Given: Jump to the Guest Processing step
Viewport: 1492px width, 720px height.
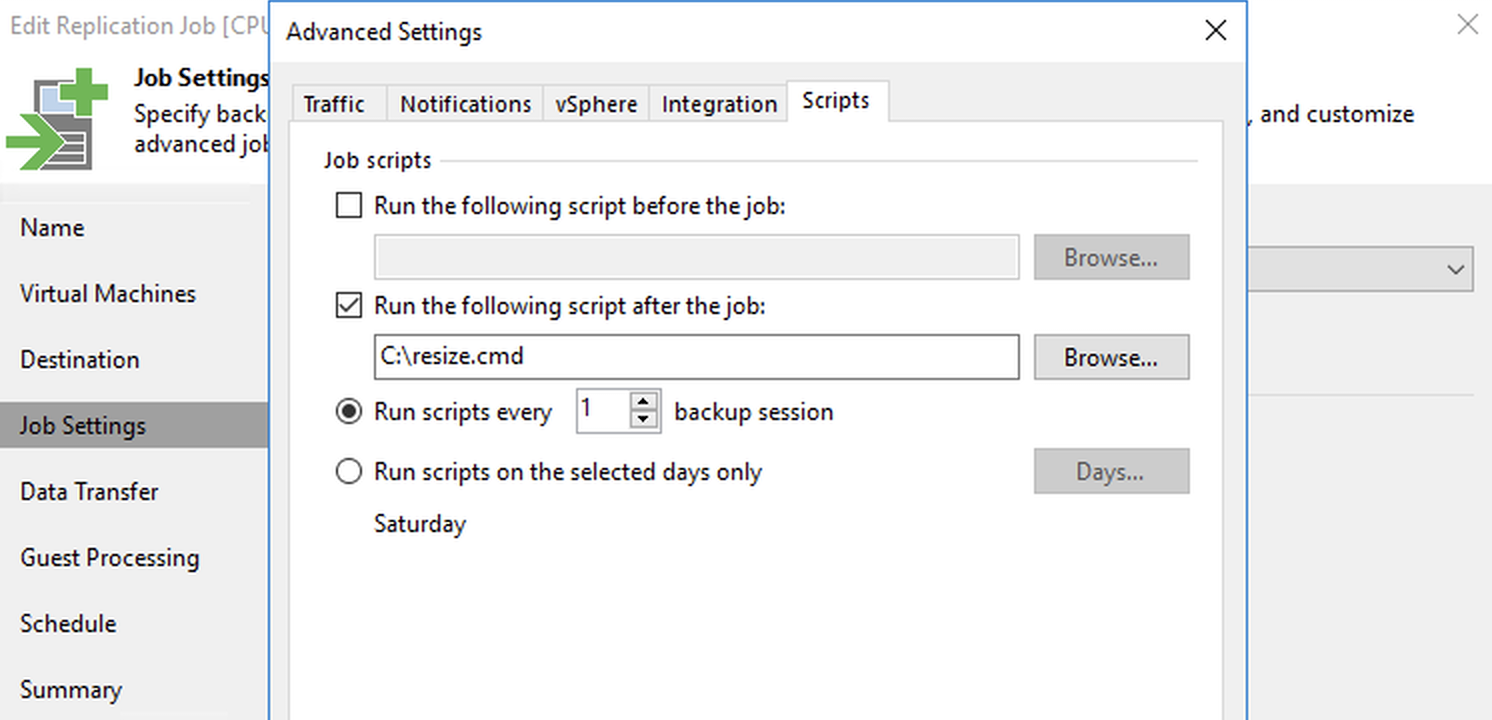Looking at the screenshot, I should click(110, 558).
